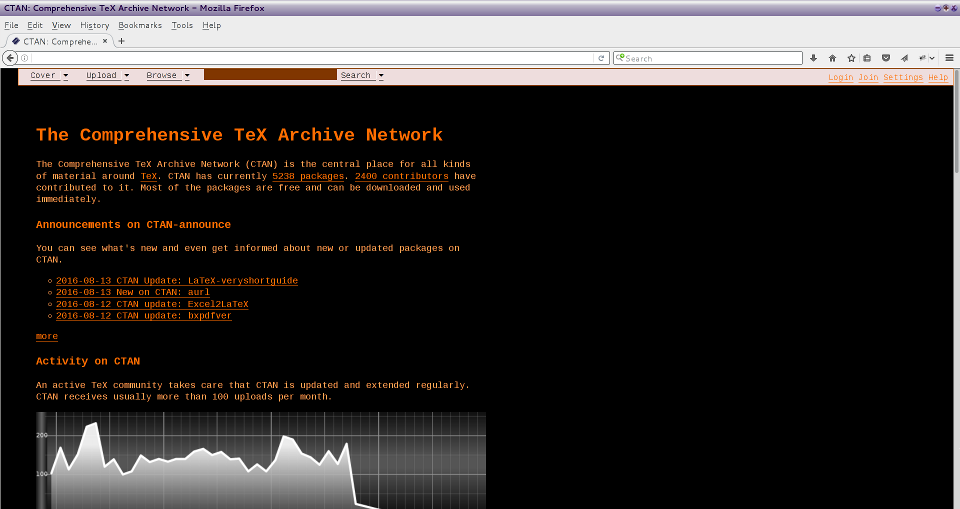Expand the Upload dropdown arrow
The height and width of the screenshot is (509, 960).
coord(127,76)
